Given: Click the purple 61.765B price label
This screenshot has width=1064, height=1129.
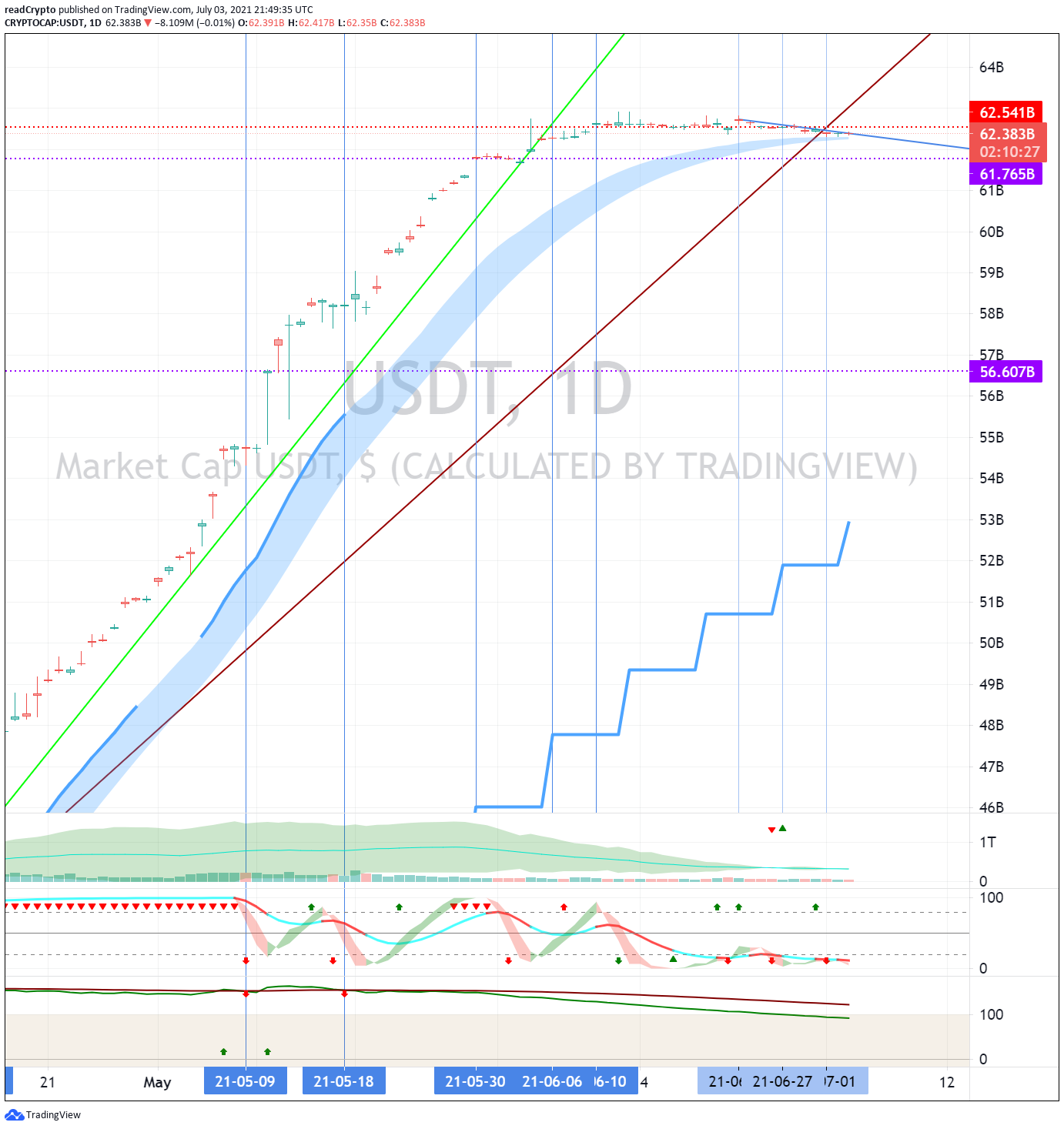Looking at the screenshot, I should tap(1005, 174).
